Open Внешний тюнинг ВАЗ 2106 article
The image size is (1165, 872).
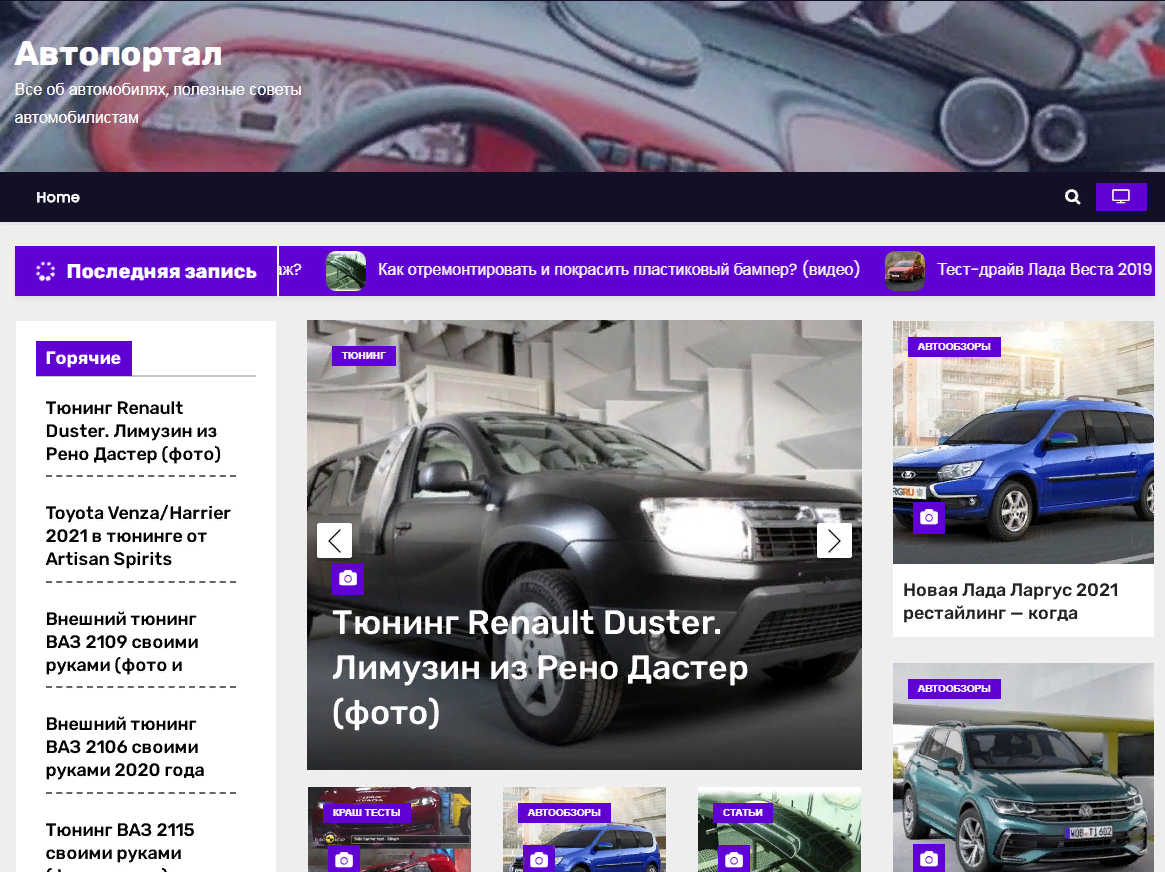click(x=125, y=746)
